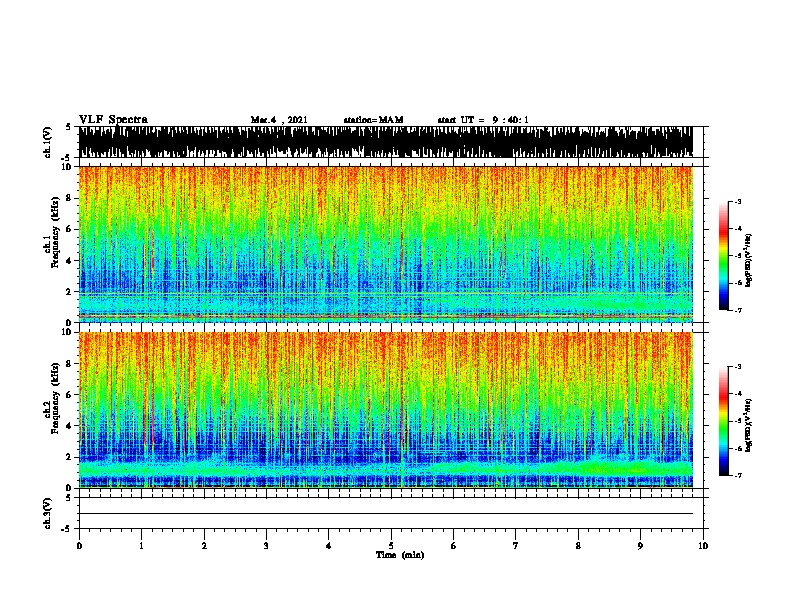792x612 pixels.
Task: Click the "2" kHz tick of ch.2 spectrogram
Action: 71,457
